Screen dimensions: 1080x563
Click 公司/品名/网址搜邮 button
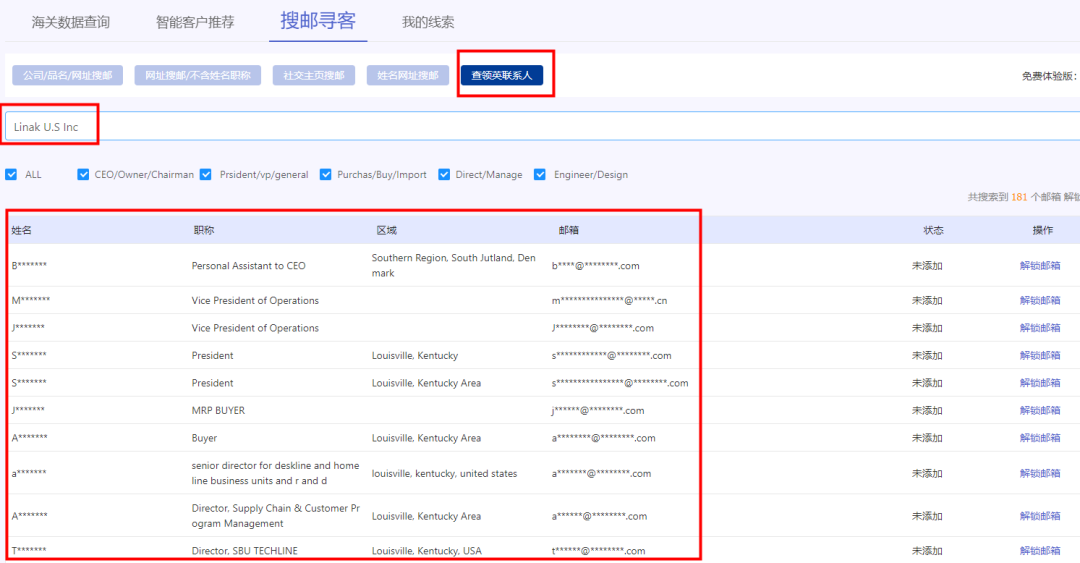point(67,76)
